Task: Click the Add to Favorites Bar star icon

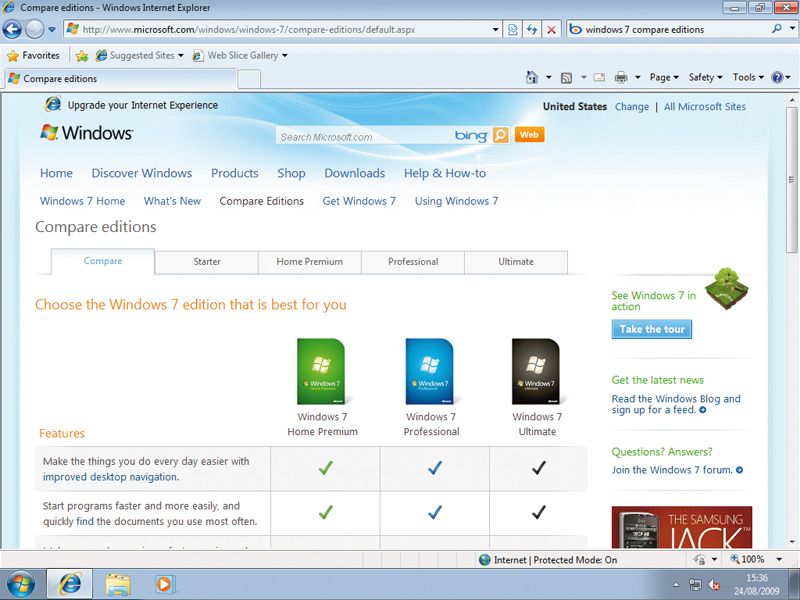Action: (x=82, y=56)
